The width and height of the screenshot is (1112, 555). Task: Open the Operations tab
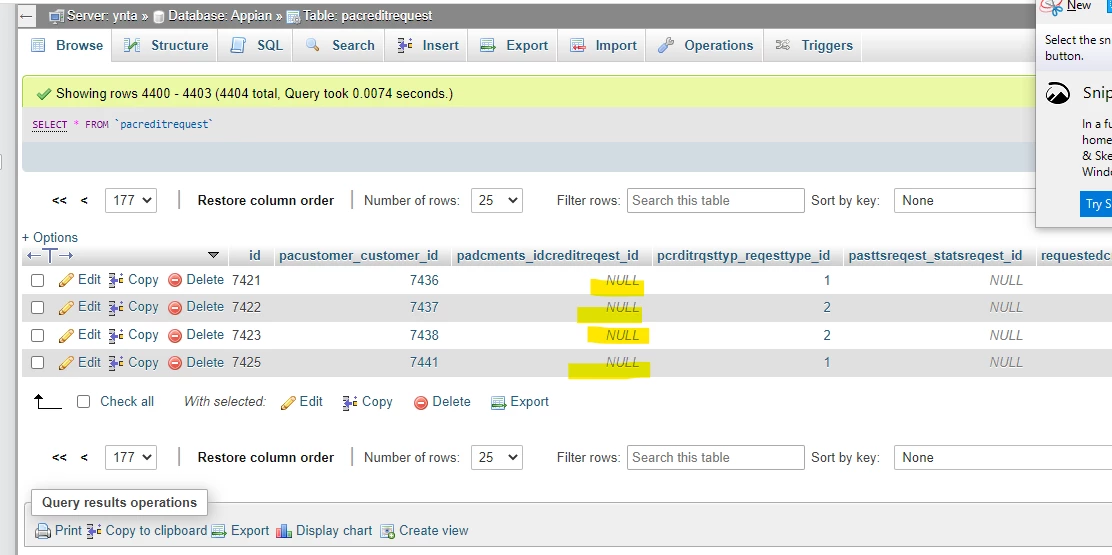click(706, 45)
